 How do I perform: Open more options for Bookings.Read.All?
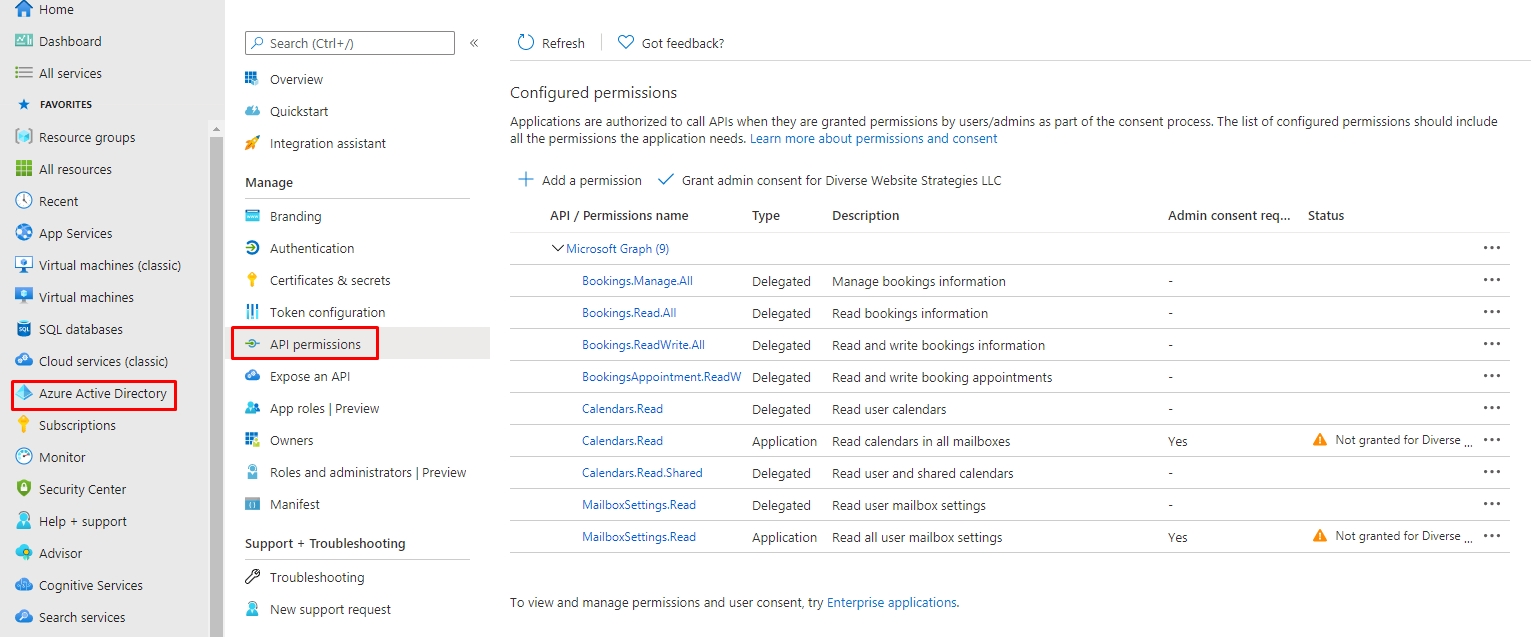pos(1492,312)
